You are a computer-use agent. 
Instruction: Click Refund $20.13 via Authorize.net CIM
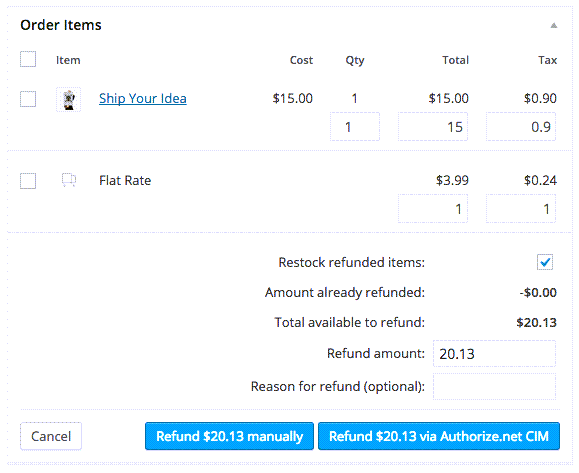click(x=439, y=436)
